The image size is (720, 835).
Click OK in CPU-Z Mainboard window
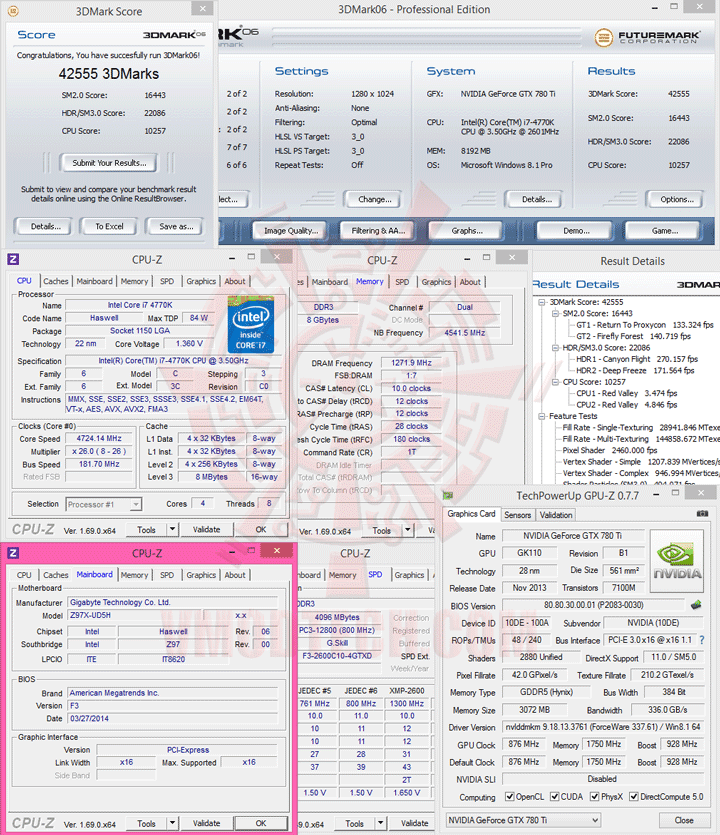pos(260,823)
